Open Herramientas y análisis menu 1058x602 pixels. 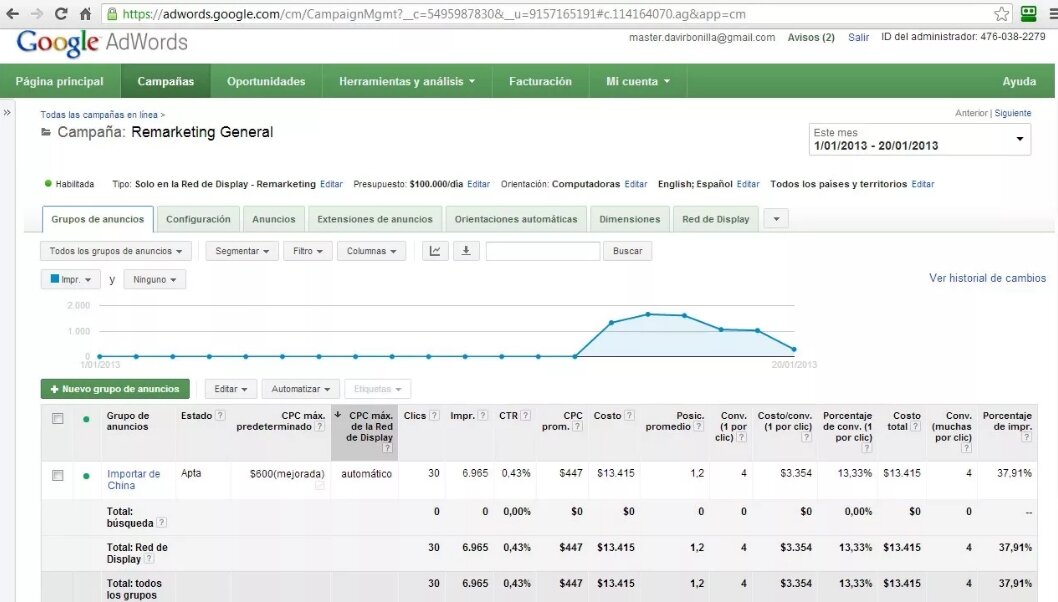(407, 81)
